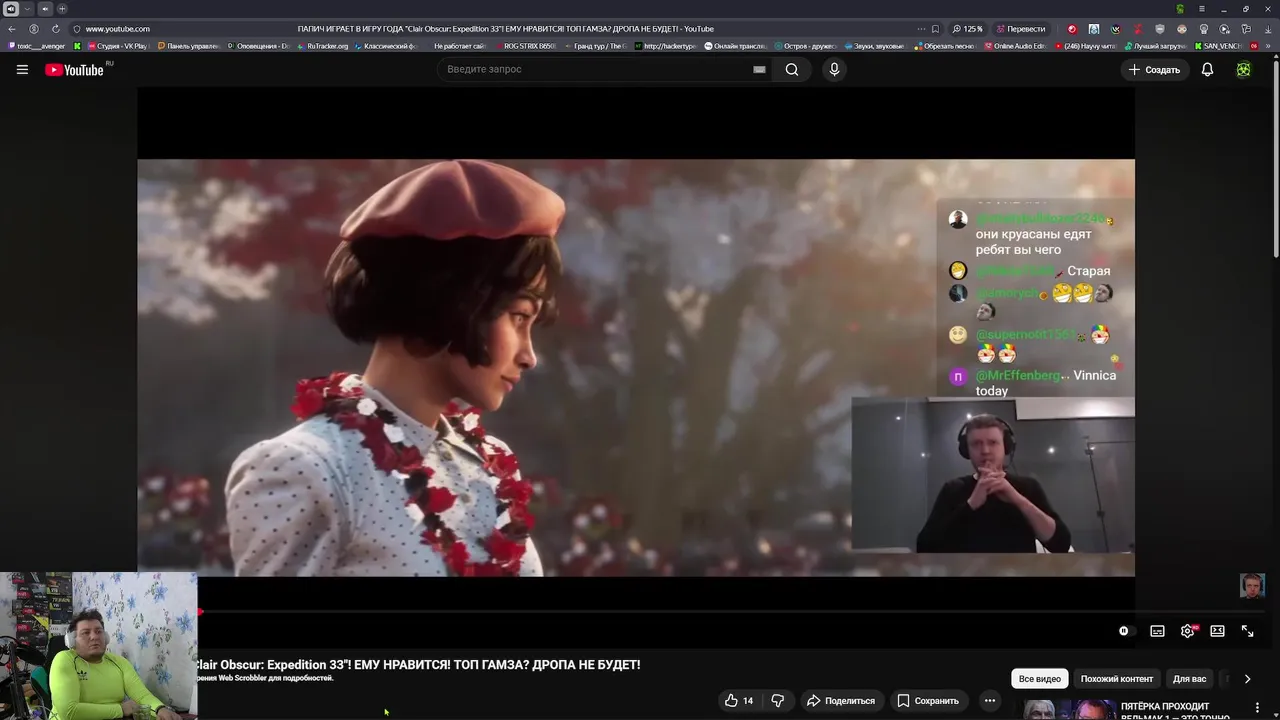Toggle subtitles in the video player
This screenshot has width=1280, height=720.
coord(1157,631)
